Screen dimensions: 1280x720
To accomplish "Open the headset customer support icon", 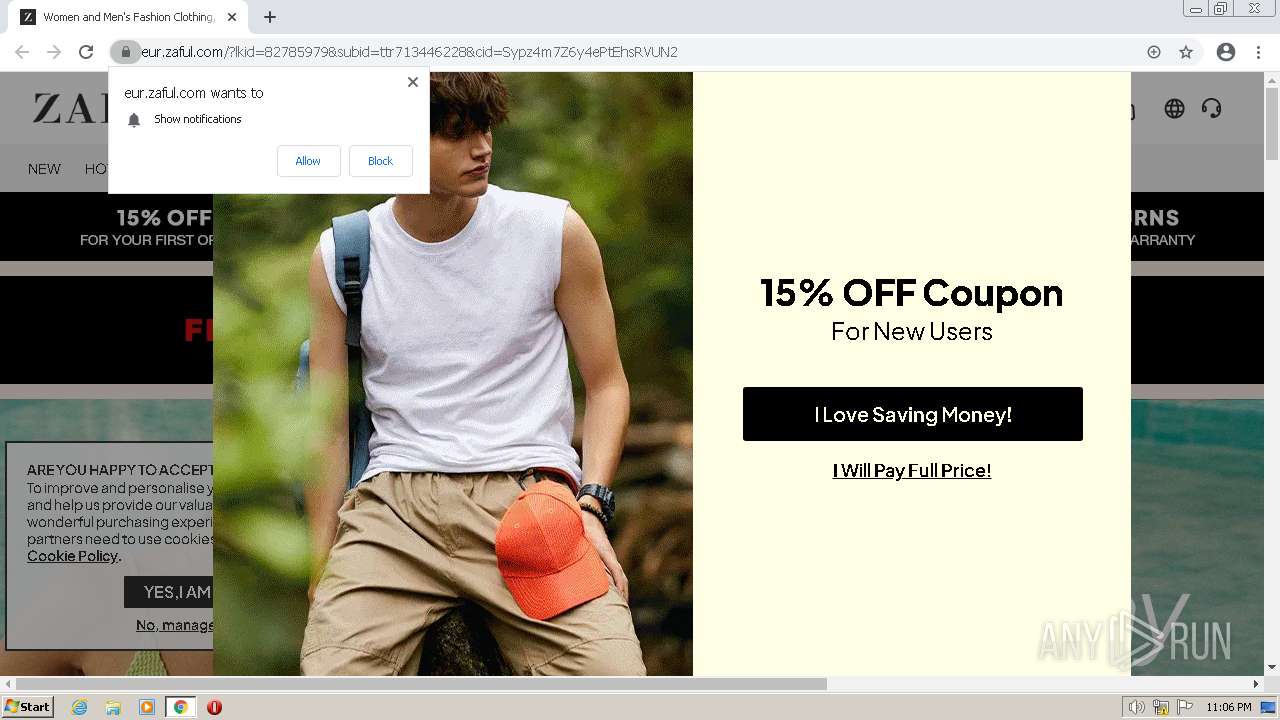I will coord(1211,108).
